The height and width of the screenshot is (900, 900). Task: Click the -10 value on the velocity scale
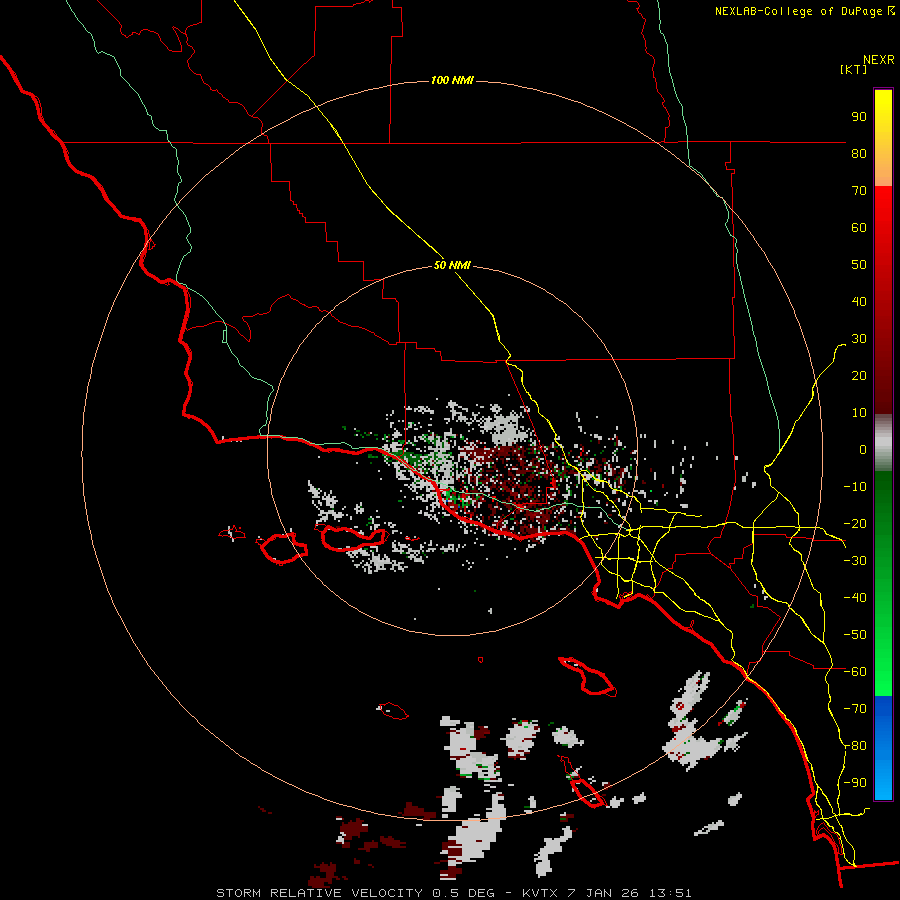[x=855, y=487]
